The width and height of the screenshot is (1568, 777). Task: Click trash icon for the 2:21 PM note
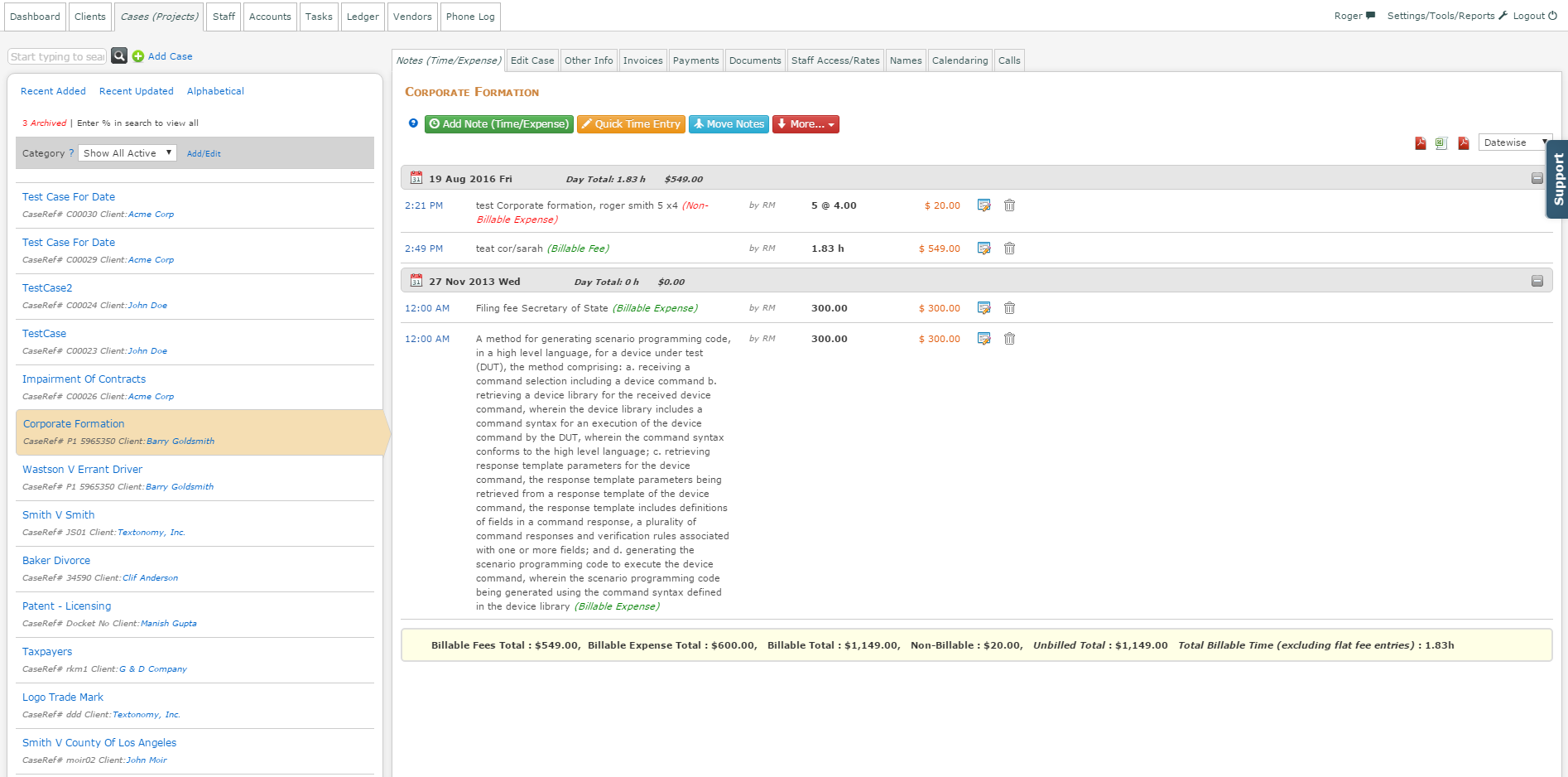[x=1009, y=205]
